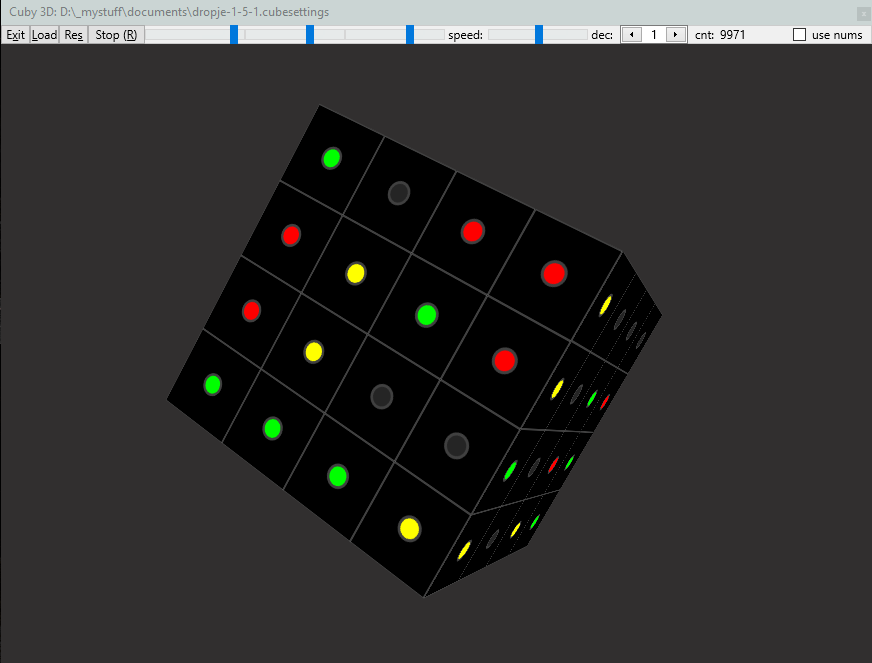The width and height of the screenshot is (872, 663).
Task: Click the yellow dot in the bottom-corner front cell
Action: tap(409, 528)
